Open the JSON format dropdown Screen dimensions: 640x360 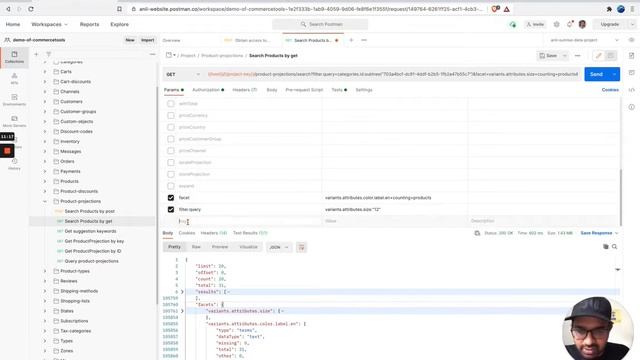click(x=279, y=247)
